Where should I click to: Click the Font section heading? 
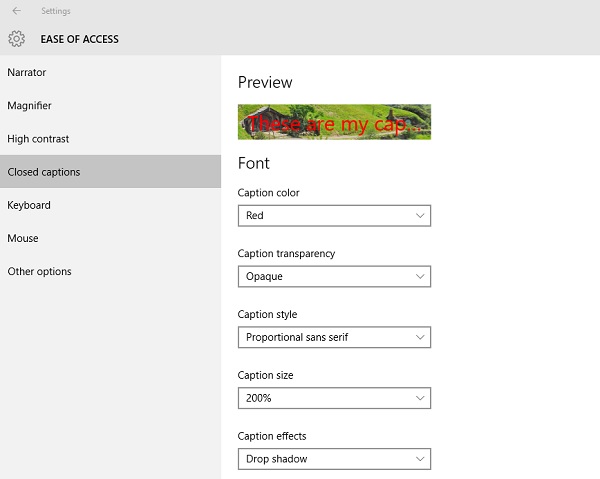coord(254,163)
